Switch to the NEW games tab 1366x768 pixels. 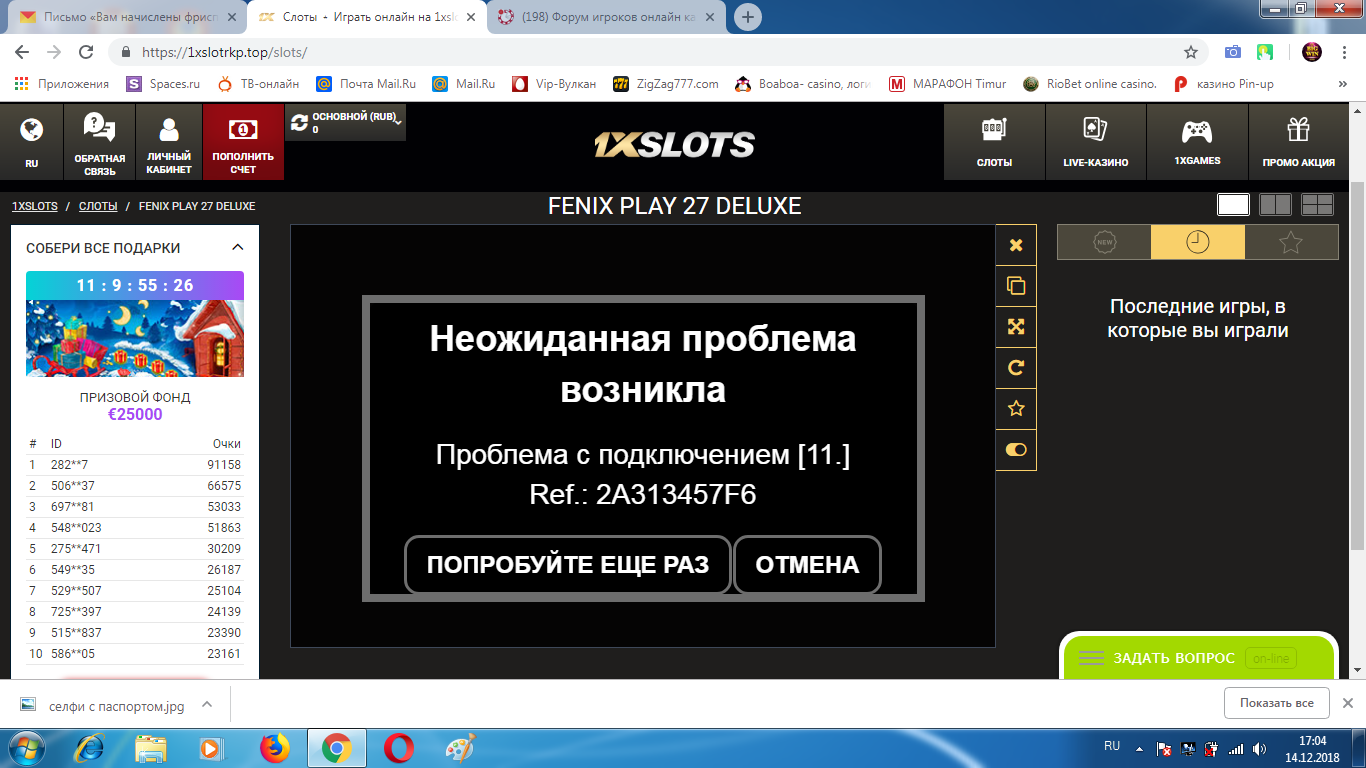1103,241
